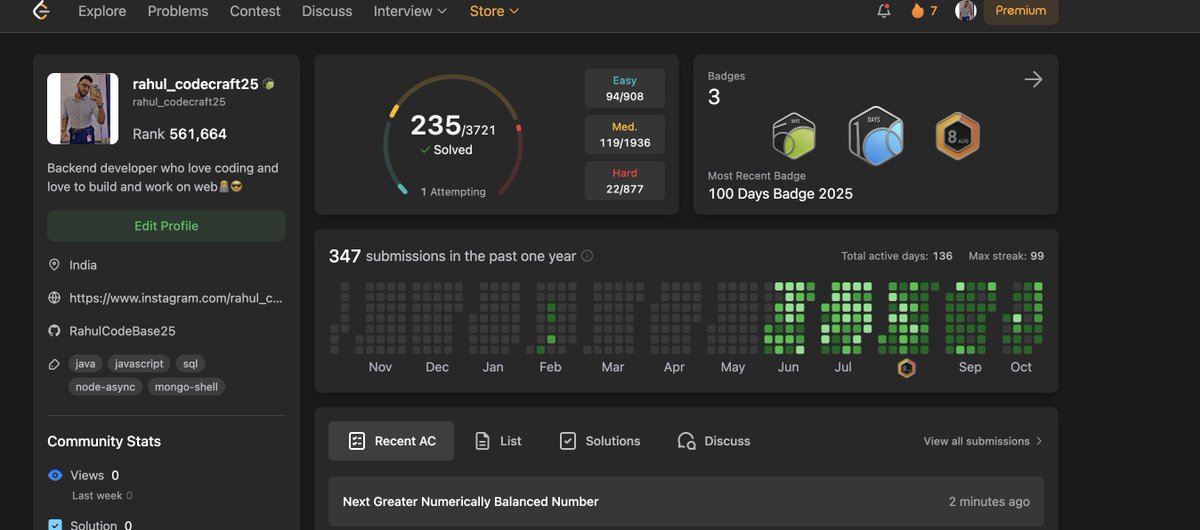This screenshot has height=530, width=1200.
Task: Click the website globe icon
Action: pyautogui.click(x=54, y=298)
